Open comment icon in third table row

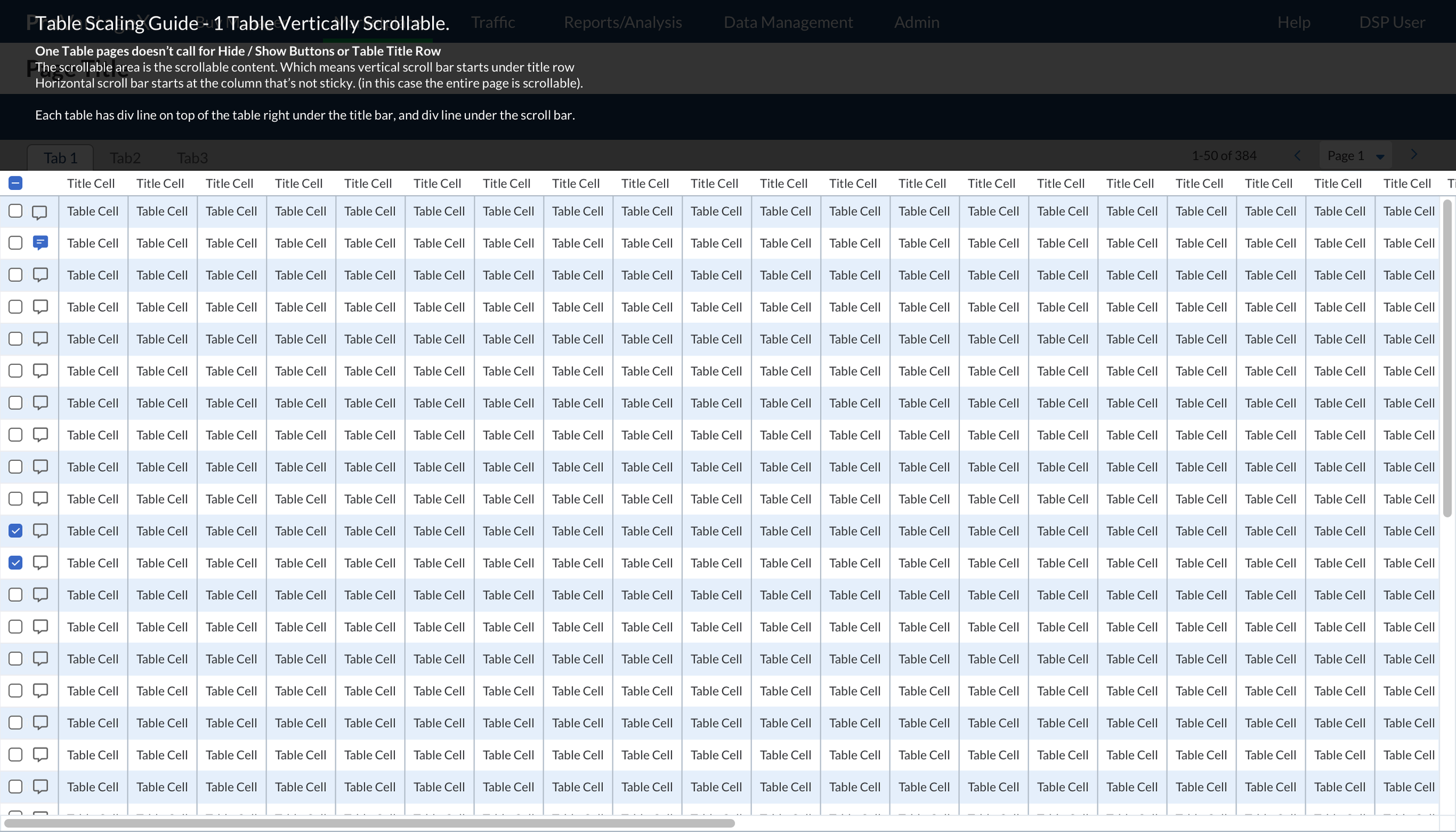click(x=40, y=274)
